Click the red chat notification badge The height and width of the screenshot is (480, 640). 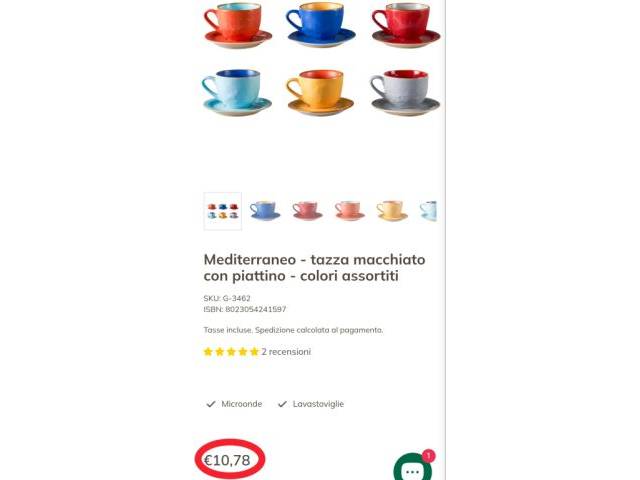428,456
